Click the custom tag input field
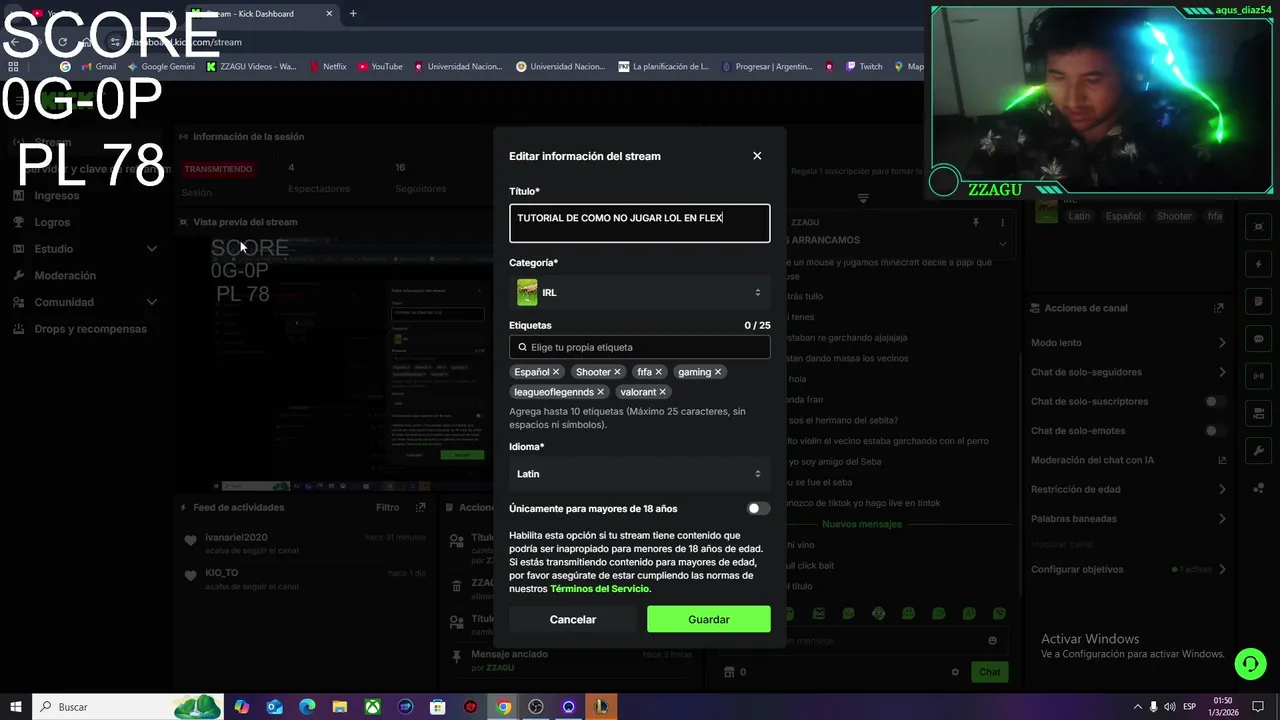1280x720 pixels. point(640,347)
